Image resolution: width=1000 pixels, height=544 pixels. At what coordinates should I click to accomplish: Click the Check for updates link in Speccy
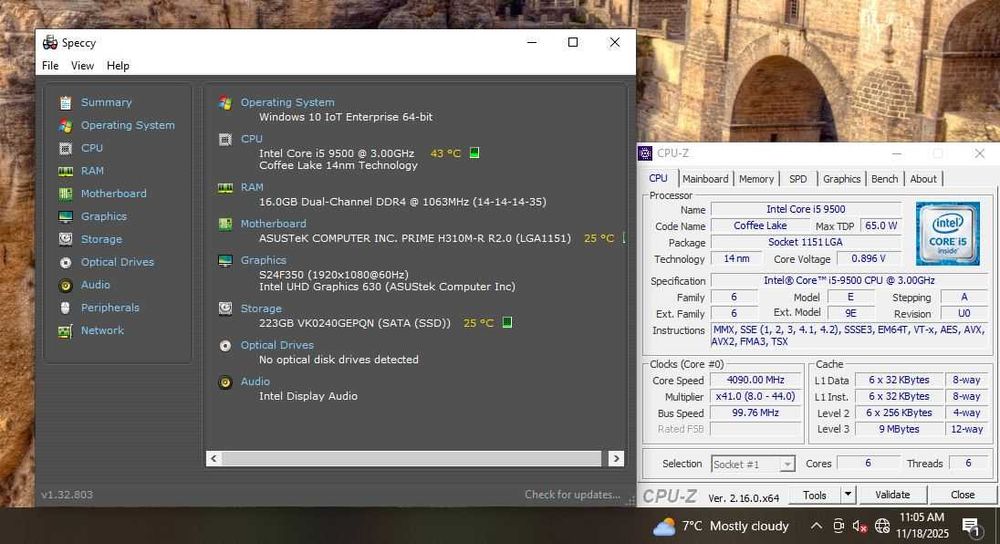pyautogui.click(x=572, y=495)
